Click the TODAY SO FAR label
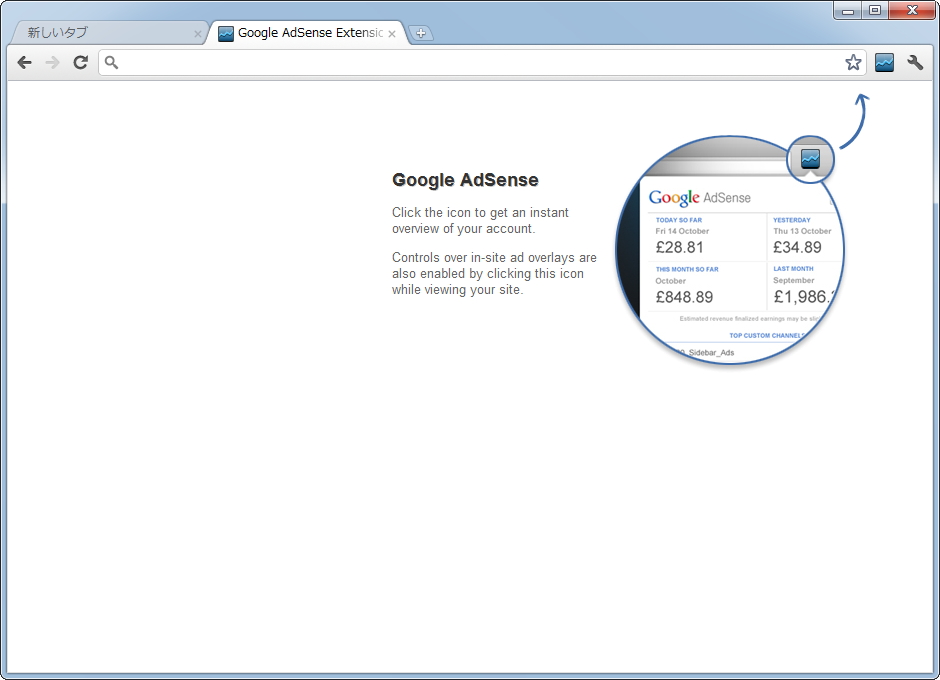The width and height of the screenshot is (940, 680). (x=679, y=220)
